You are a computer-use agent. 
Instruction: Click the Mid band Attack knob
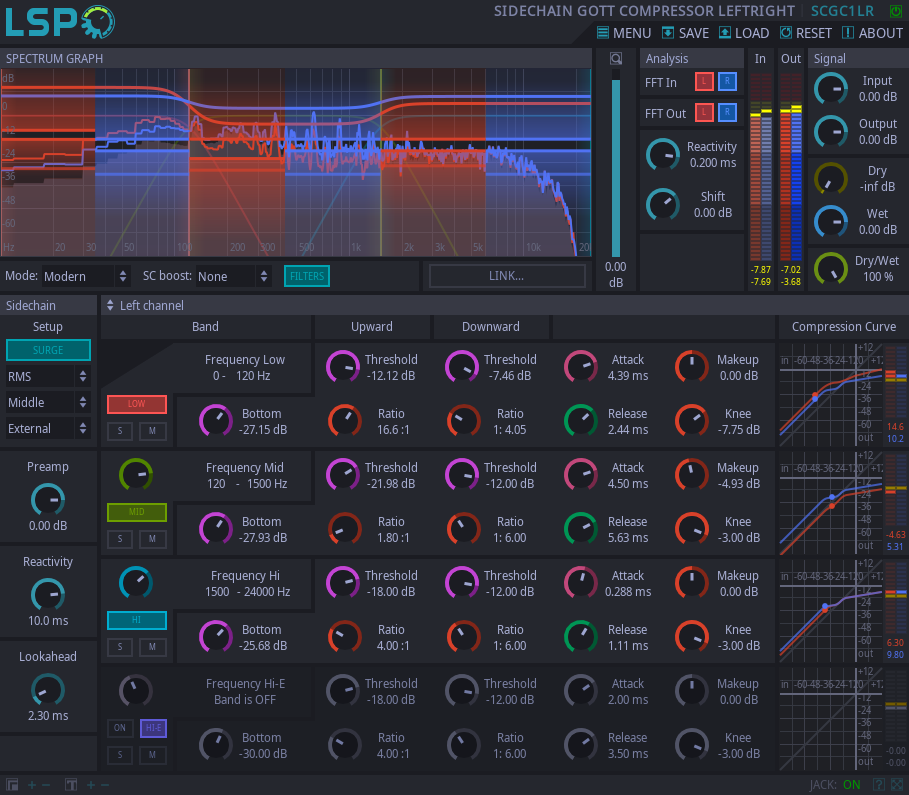(581, 475)
